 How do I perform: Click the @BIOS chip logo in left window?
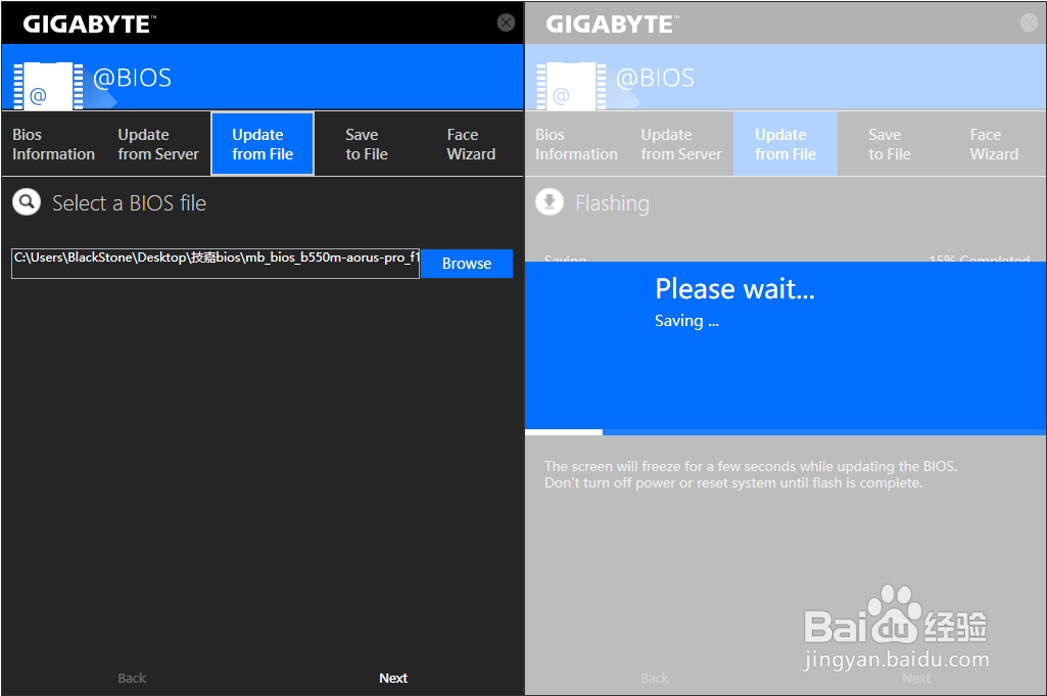pos(48,86)
